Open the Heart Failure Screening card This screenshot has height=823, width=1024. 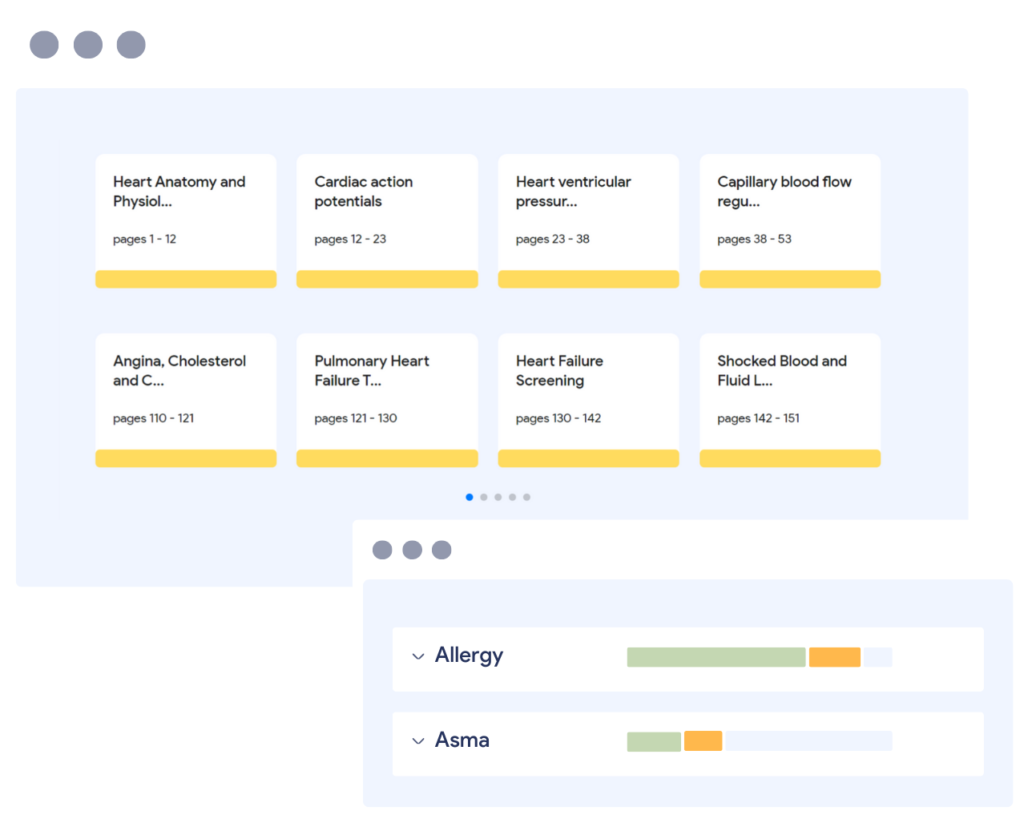[588, 390]
